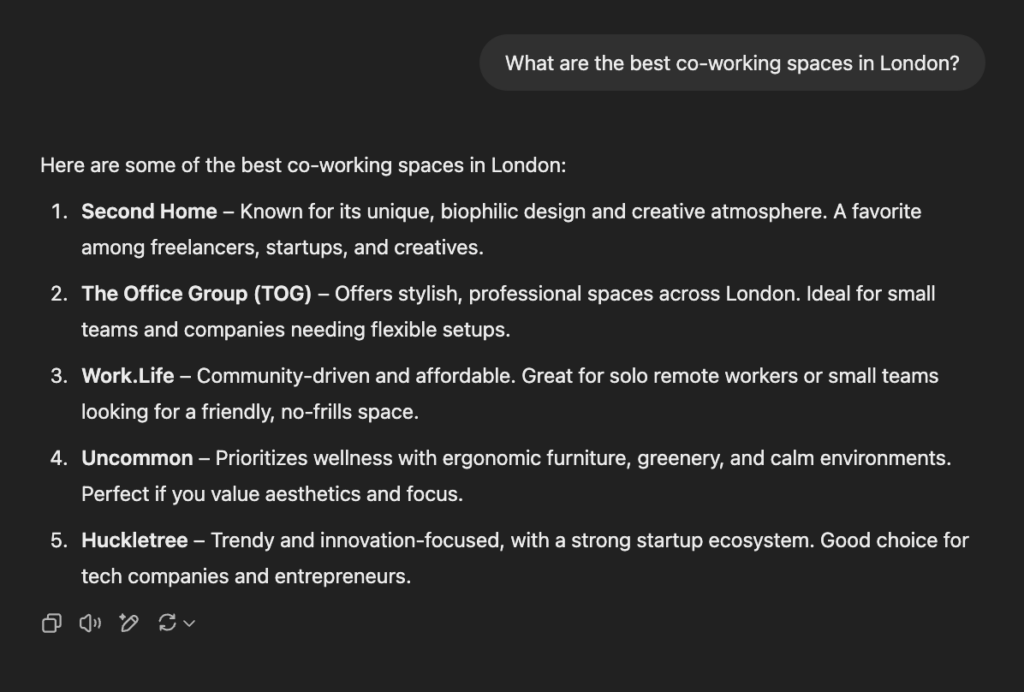The height and width of the screenshot is (692, 1024).
Task: Expand the chevron next to regenerate
Action: pyautogui.click(x=189, y=624)
